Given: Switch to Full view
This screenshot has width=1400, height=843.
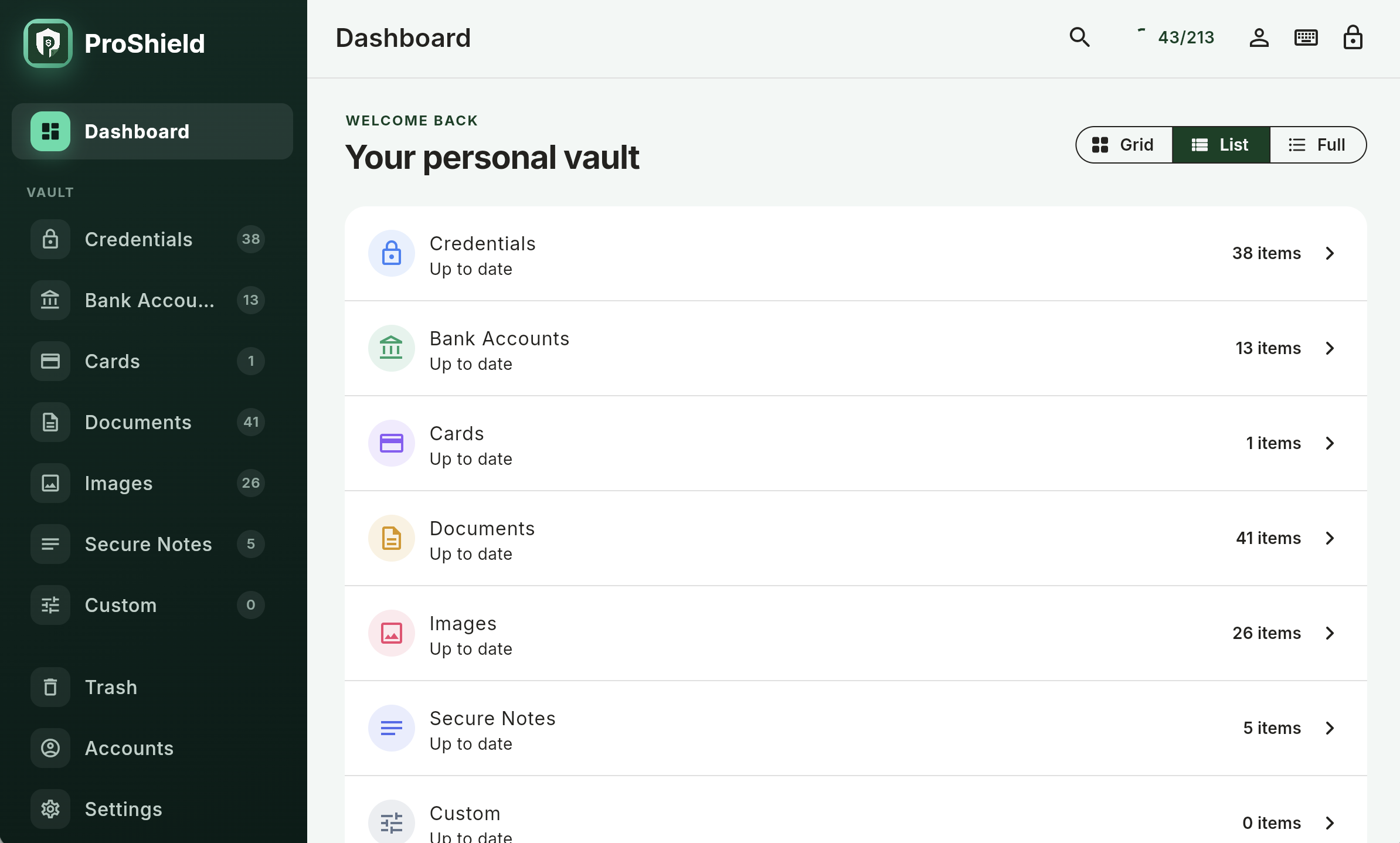Looking at the screenshot, I should [x=1318, y=145].
